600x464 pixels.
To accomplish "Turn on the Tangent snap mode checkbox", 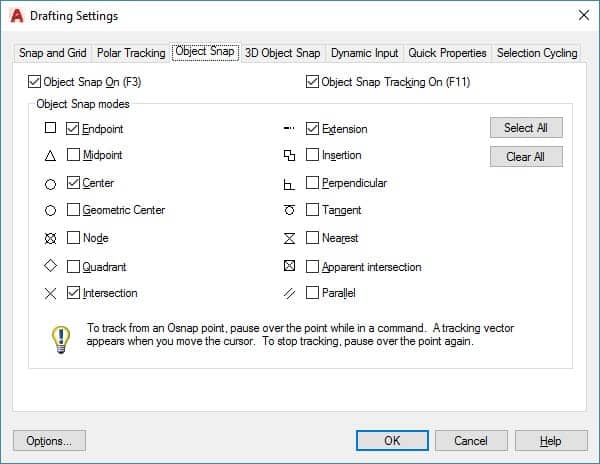I will pos(313,211).
